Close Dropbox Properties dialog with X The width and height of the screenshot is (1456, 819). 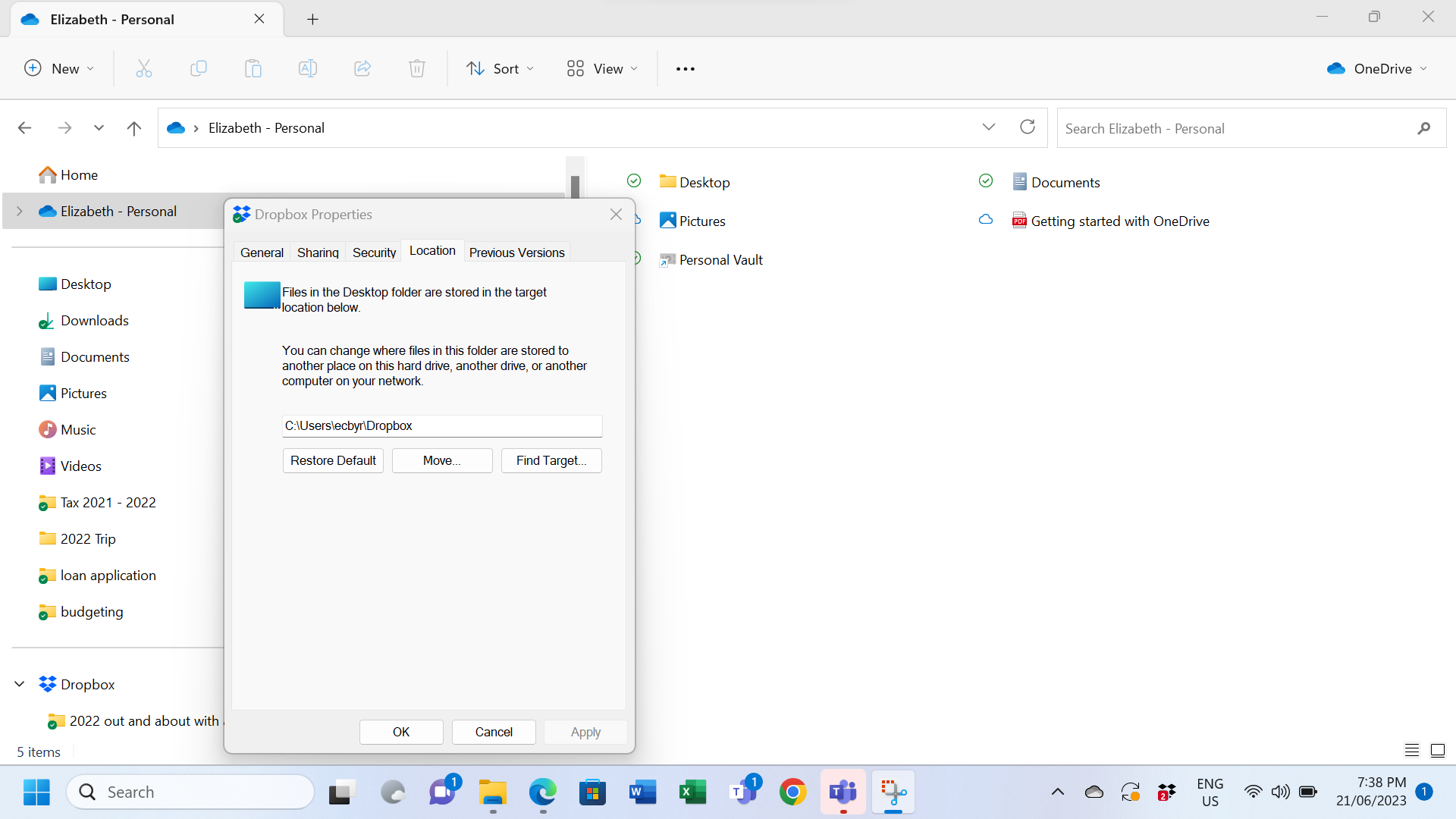pyautogui.click(x=617, y=215)
